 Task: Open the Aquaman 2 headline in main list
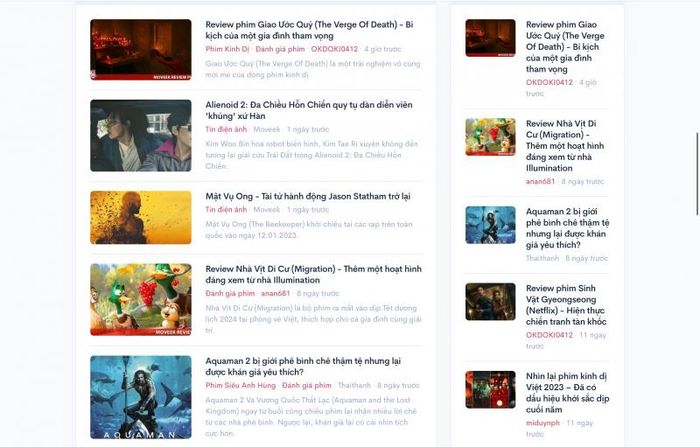(303, 366)
